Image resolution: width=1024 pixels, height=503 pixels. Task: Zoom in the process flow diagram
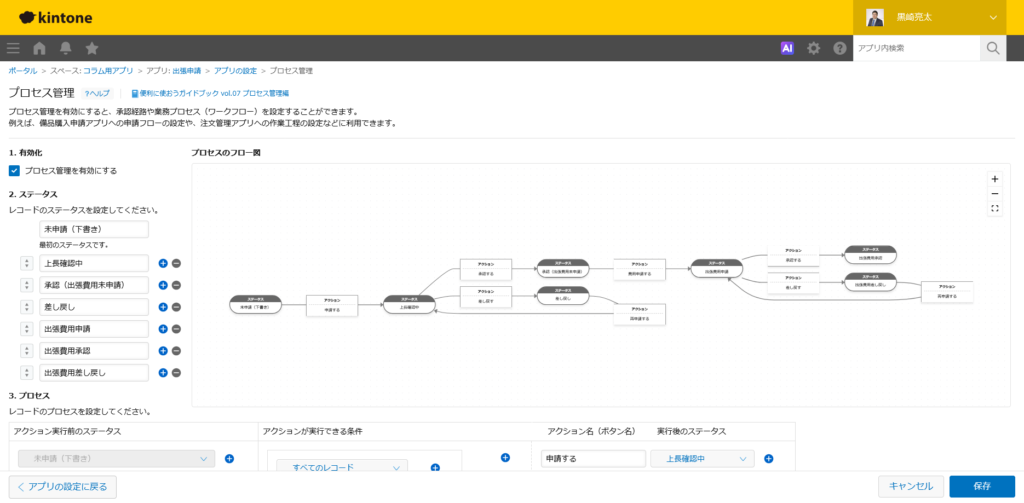coord(995,179)
